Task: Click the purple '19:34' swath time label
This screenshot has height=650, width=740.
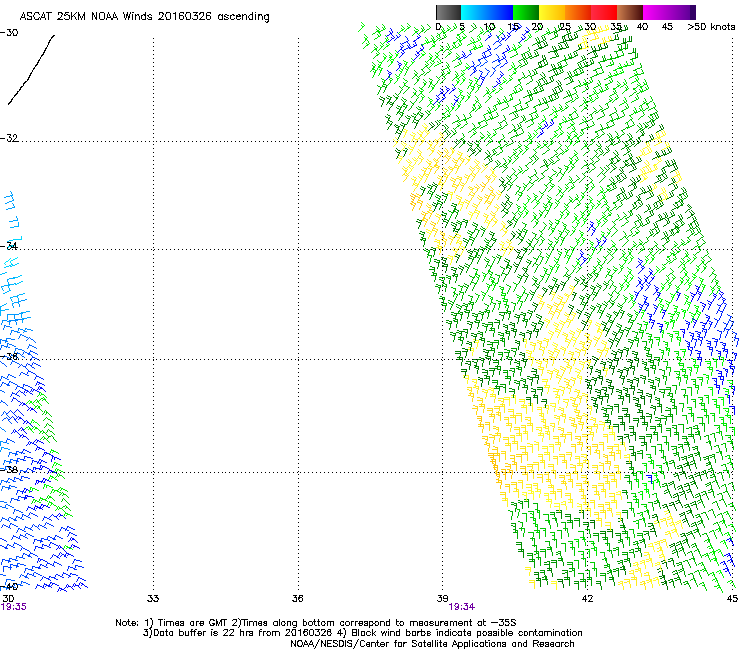Action: click(462, 607)
